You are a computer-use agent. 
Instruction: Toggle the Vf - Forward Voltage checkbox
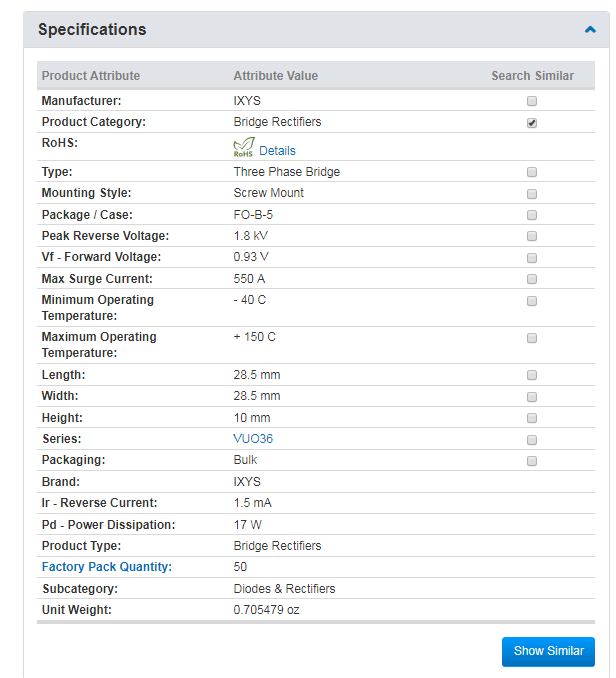click(x=532, y=258)
